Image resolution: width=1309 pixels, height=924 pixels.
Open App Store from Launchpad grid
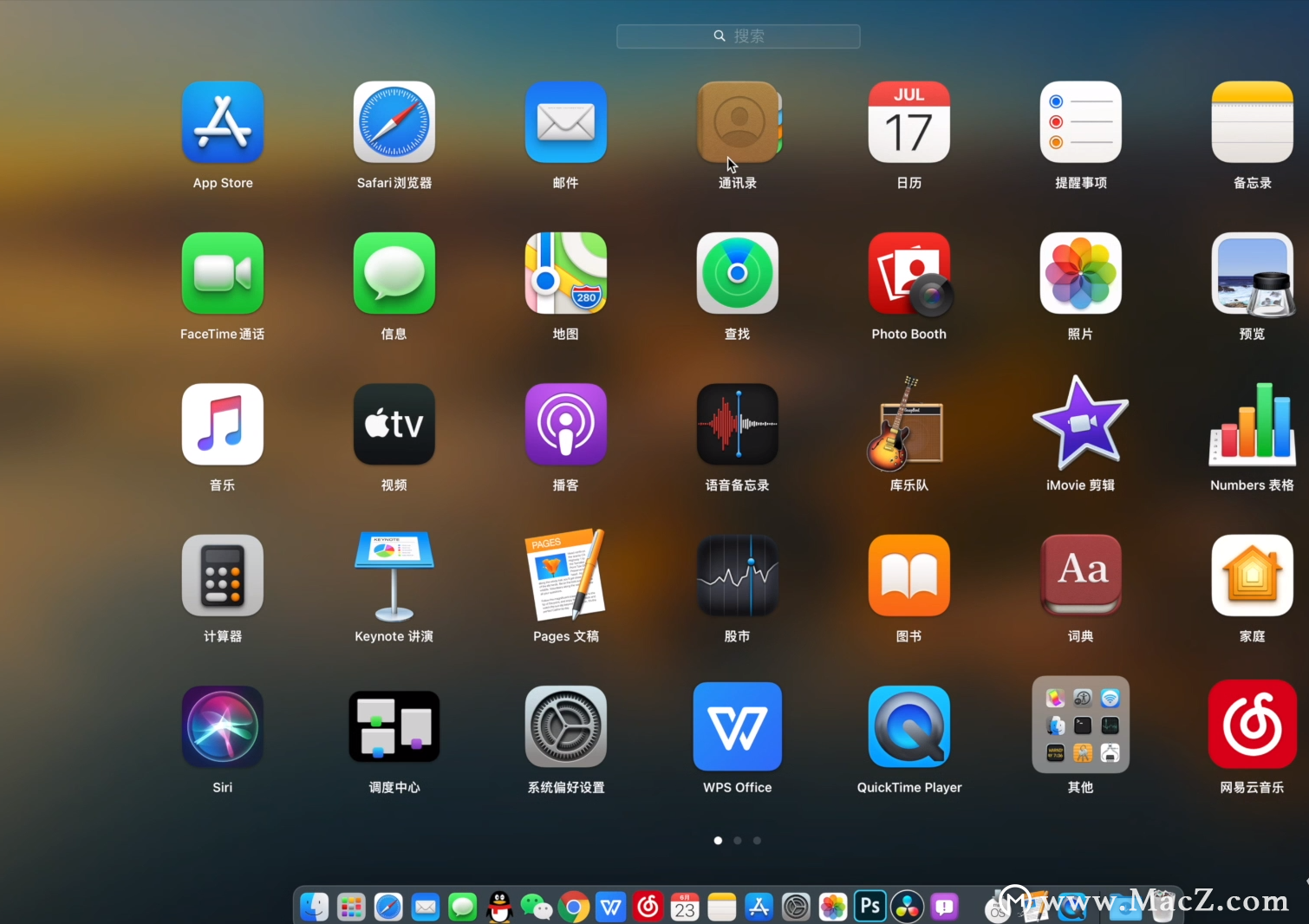223,122
